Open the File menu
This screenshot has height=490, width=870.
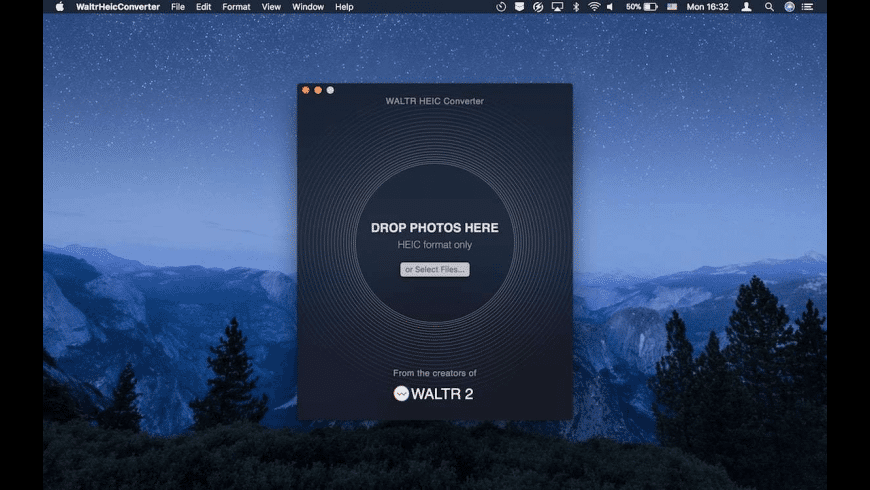coord(178,7)
